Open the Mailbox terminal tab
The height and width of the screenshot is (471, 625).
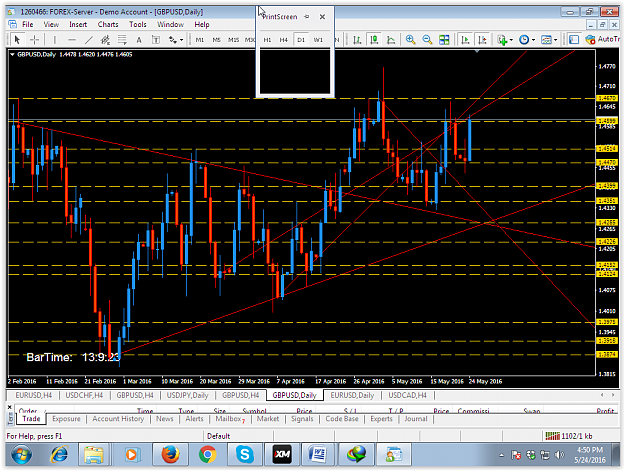coord(230,419)
